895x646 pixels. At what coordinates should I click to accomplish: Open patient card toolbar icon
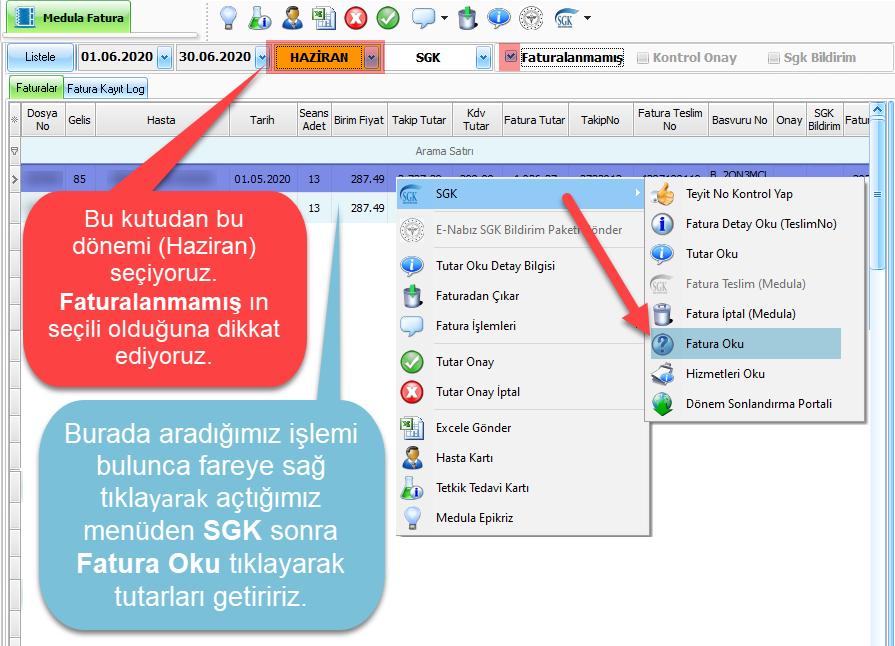point(292,18)
